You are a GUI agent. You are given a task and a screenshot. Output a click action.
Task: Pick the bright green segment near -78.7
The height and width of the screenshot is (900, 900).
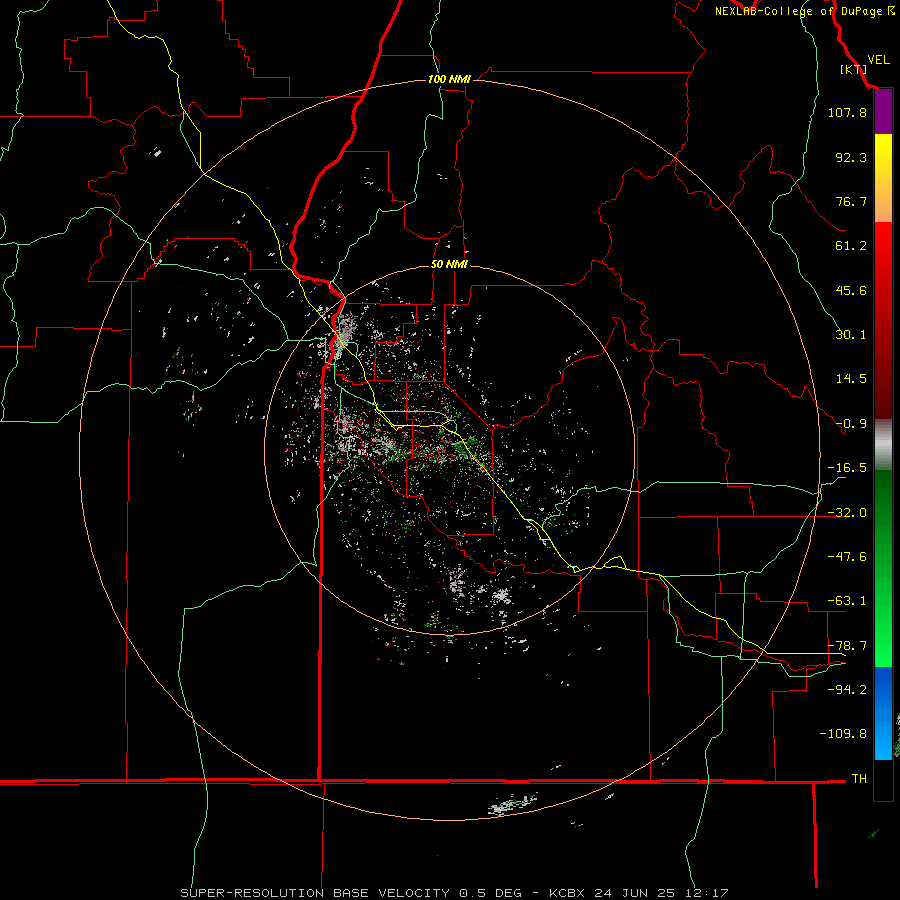pyautogui.click(x=883, y=646)
